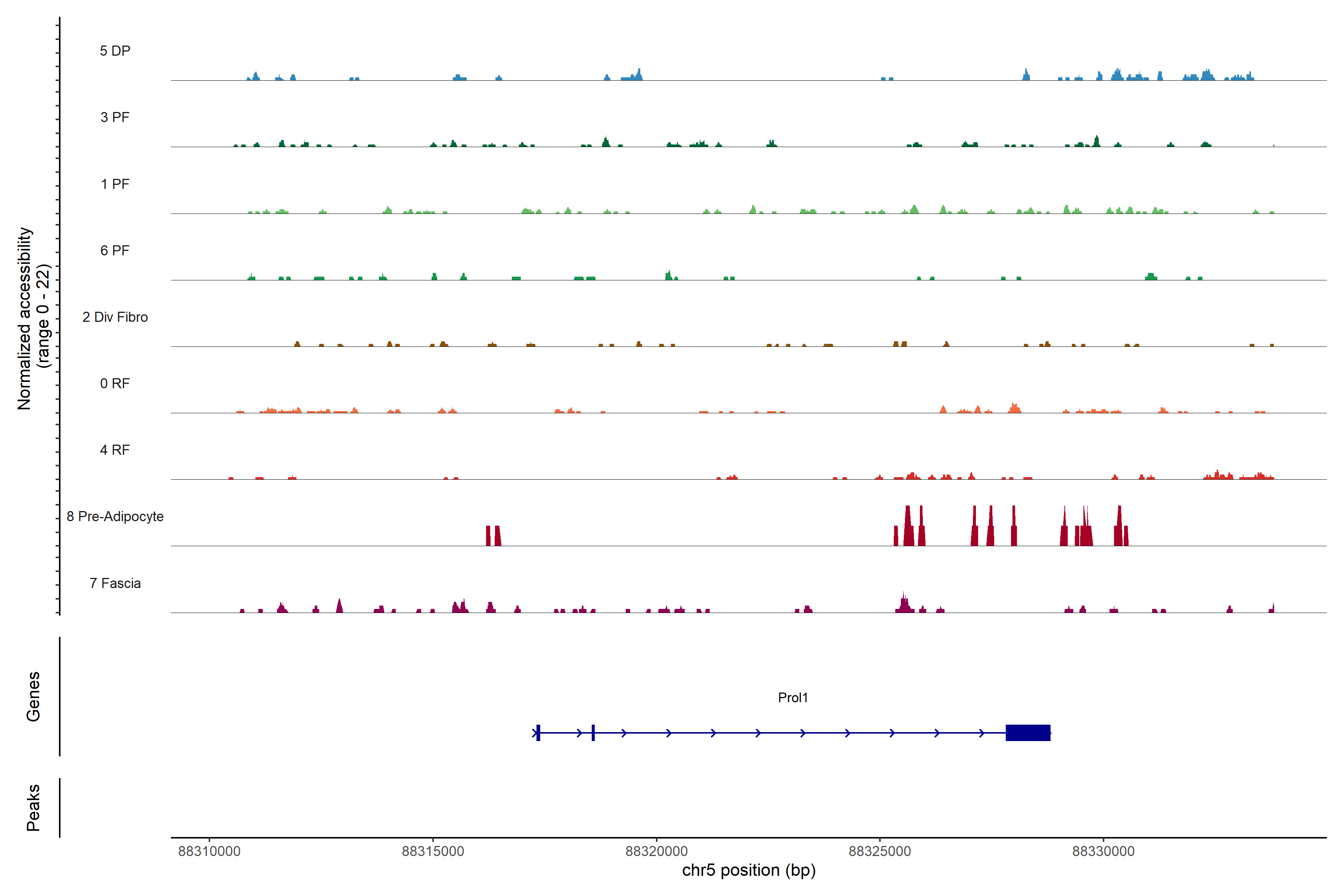This screenshot has width=1344, height=896.
Task: Click the "8 Pre-Adipocyte" track label
Action: [115, 517]
